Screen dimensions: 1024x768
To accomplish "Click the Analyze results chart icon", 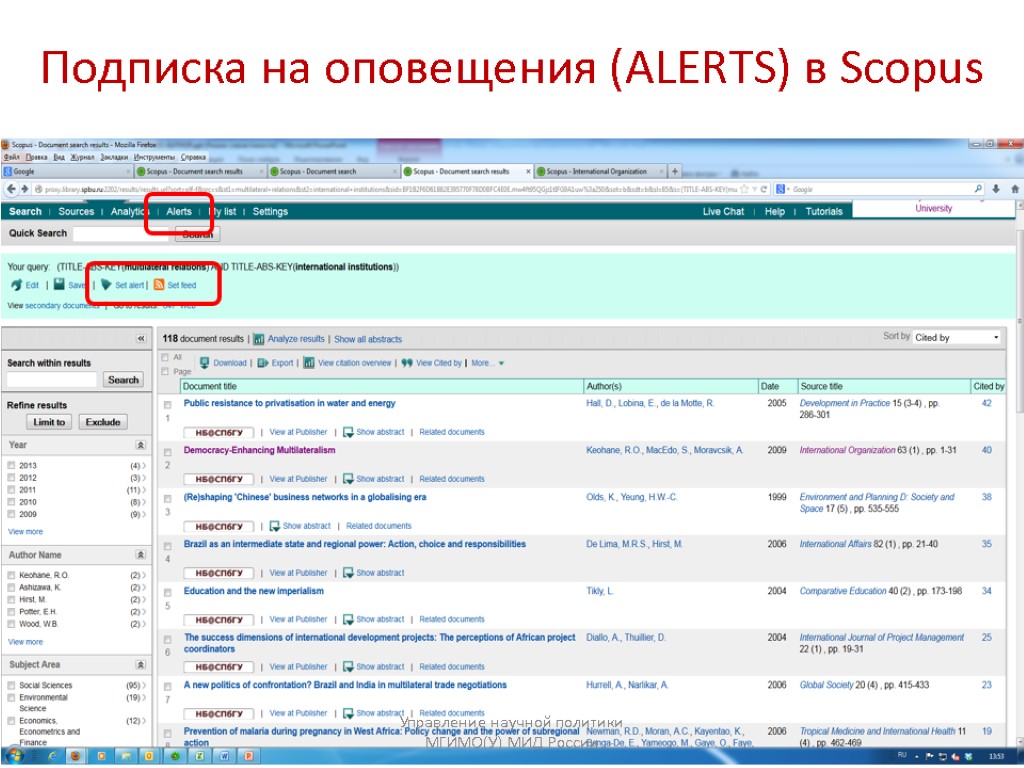I will coord(259,339).
